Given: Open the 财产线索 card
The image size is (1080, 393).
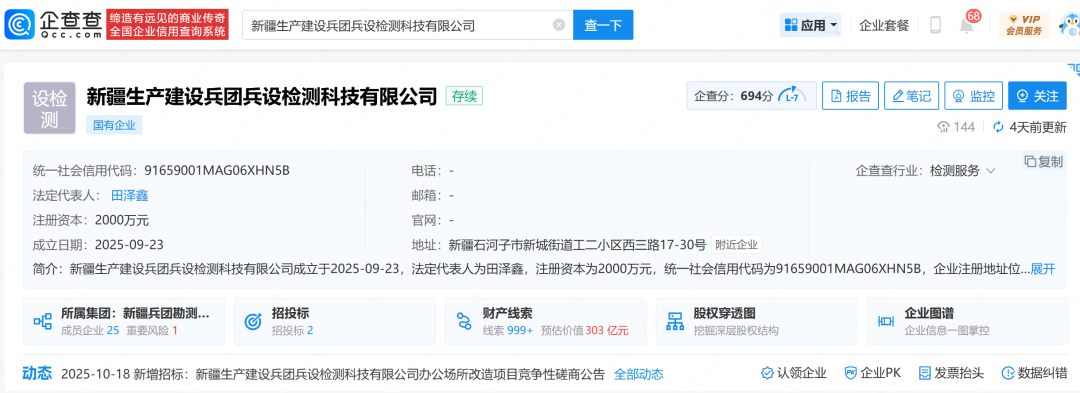Looking at the screenshot, I should [546, 321].
